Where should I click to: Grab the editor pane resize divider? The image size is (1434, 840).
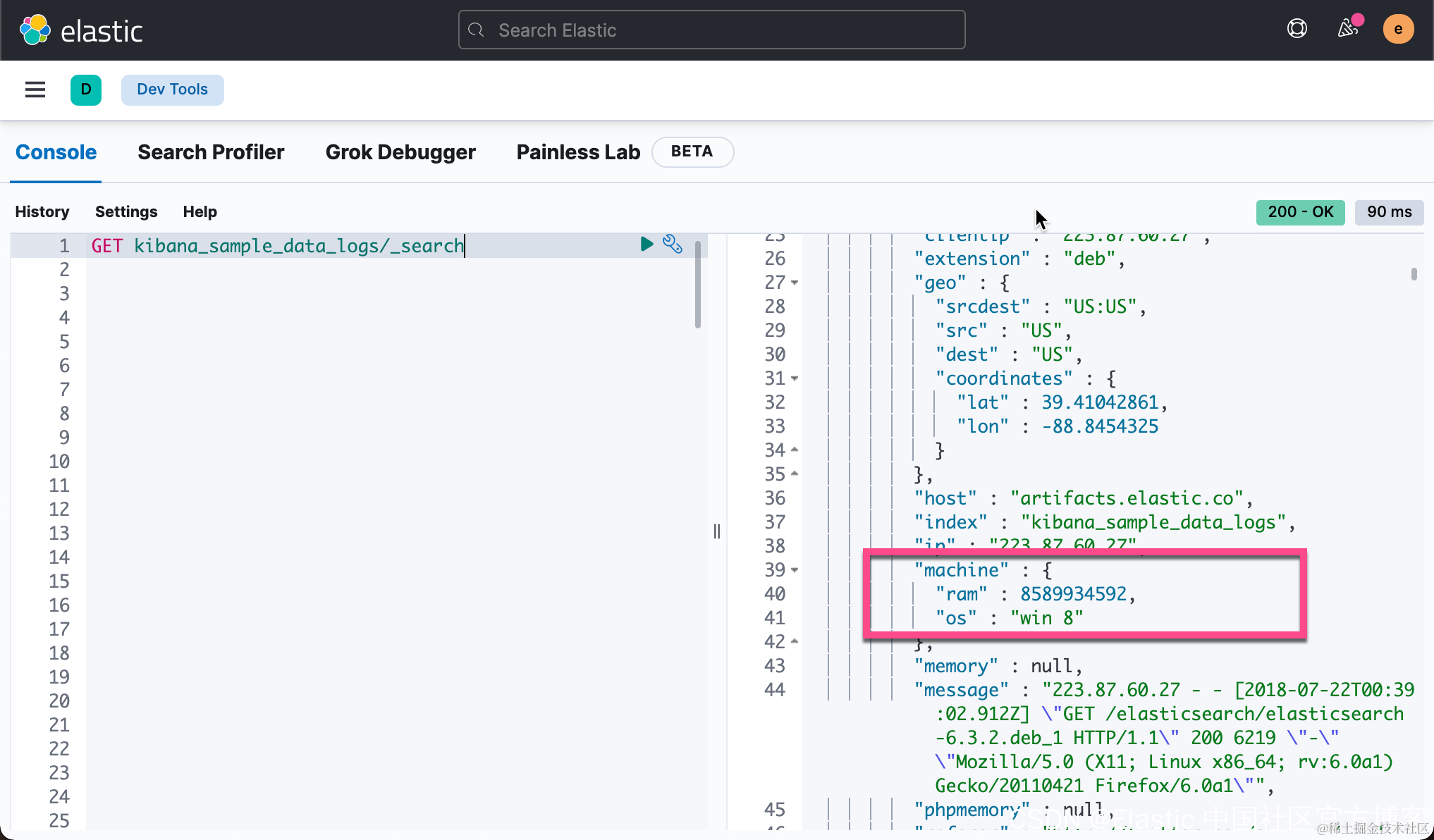point(717,531)
